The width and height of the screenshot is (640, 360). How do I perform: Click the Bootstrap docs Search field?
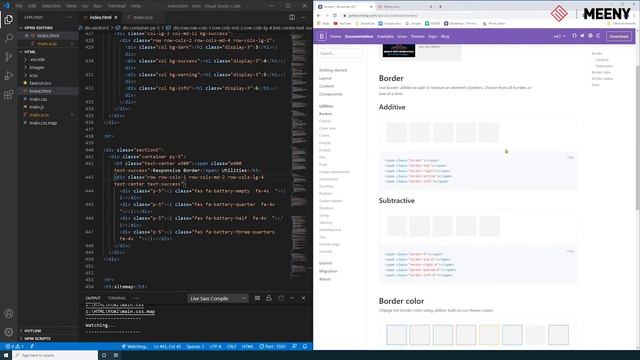(x=340, y=53)
